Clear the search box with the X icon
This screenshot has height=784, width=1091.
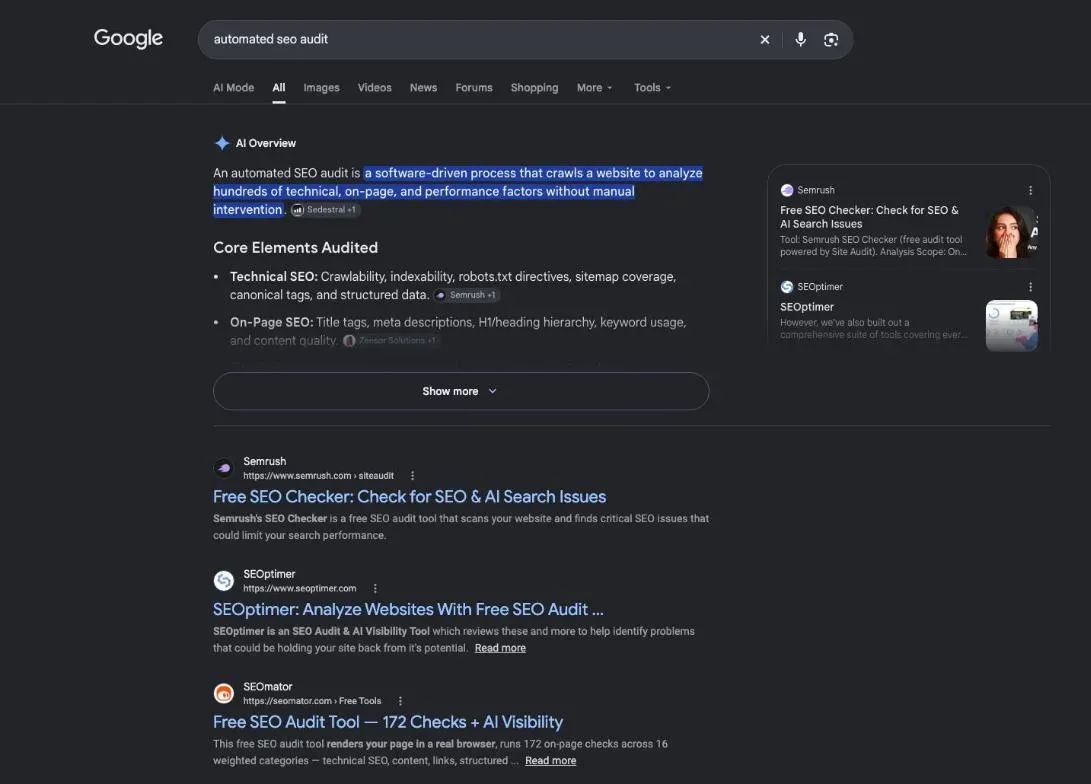coord(765,40)
